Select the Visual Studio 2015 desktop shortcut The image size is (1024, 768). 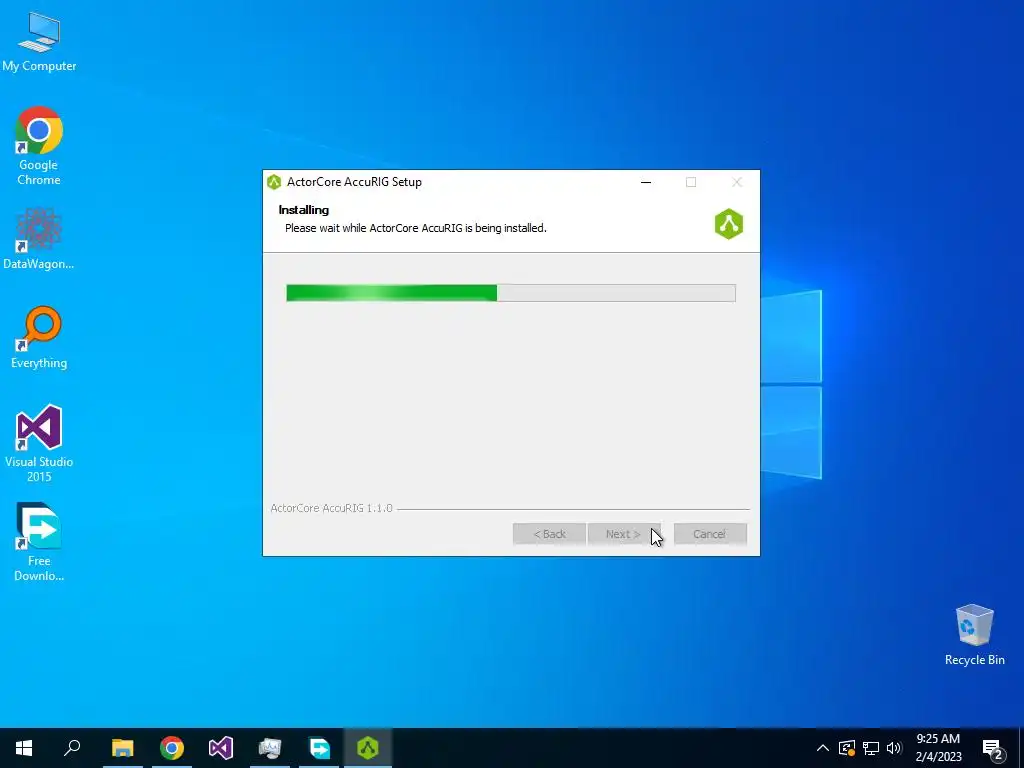[39, 443]
